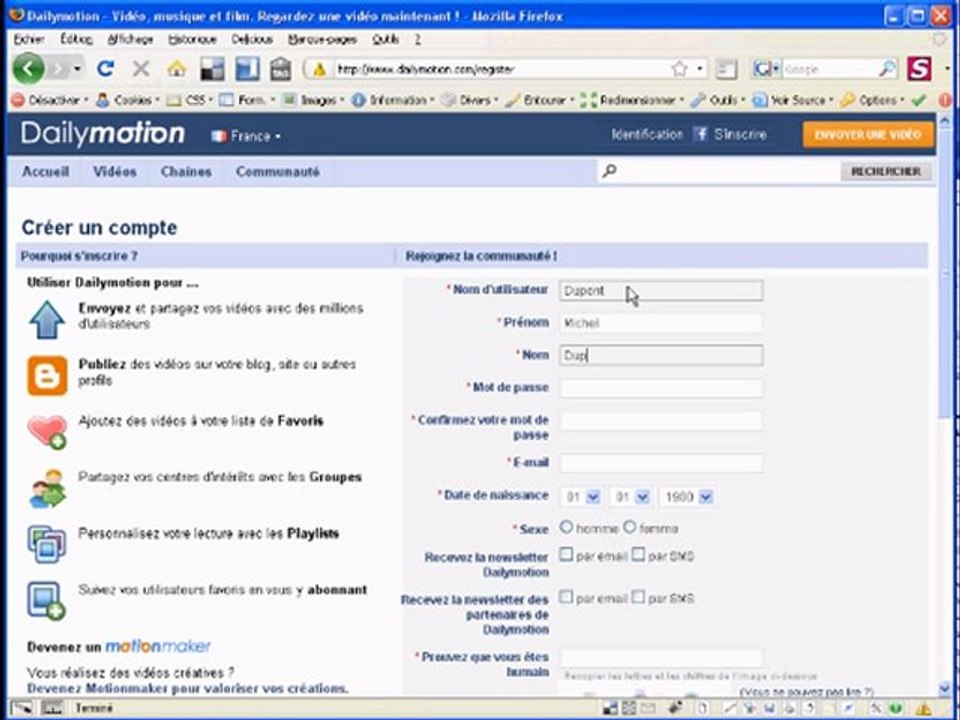Click the Dailymotion logo
960x720 pixels.
point(102,133)
